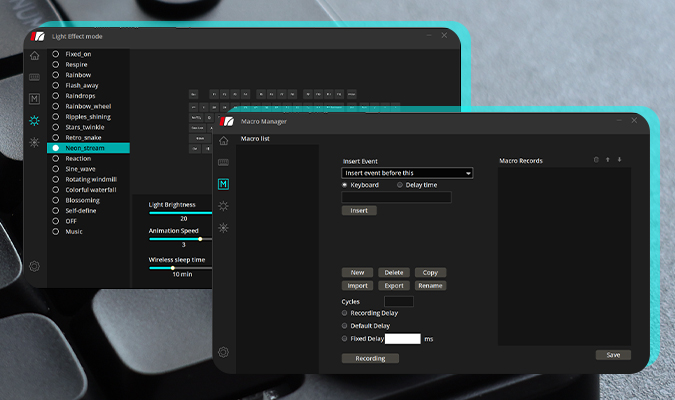Delete macro record with trash icon
675x400 pixels.
click(x=596, y=159)
